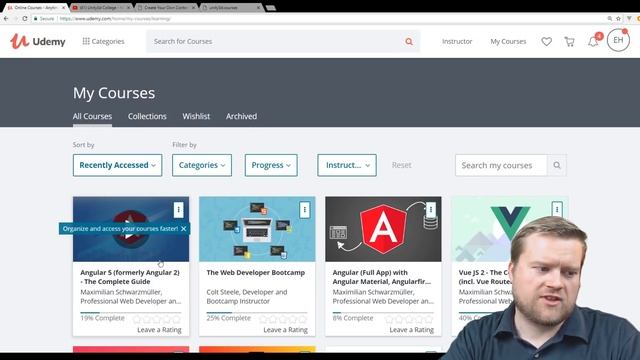
Task: Leave a Rating on Angular 5 course
Action: click(x=159, y=330)
